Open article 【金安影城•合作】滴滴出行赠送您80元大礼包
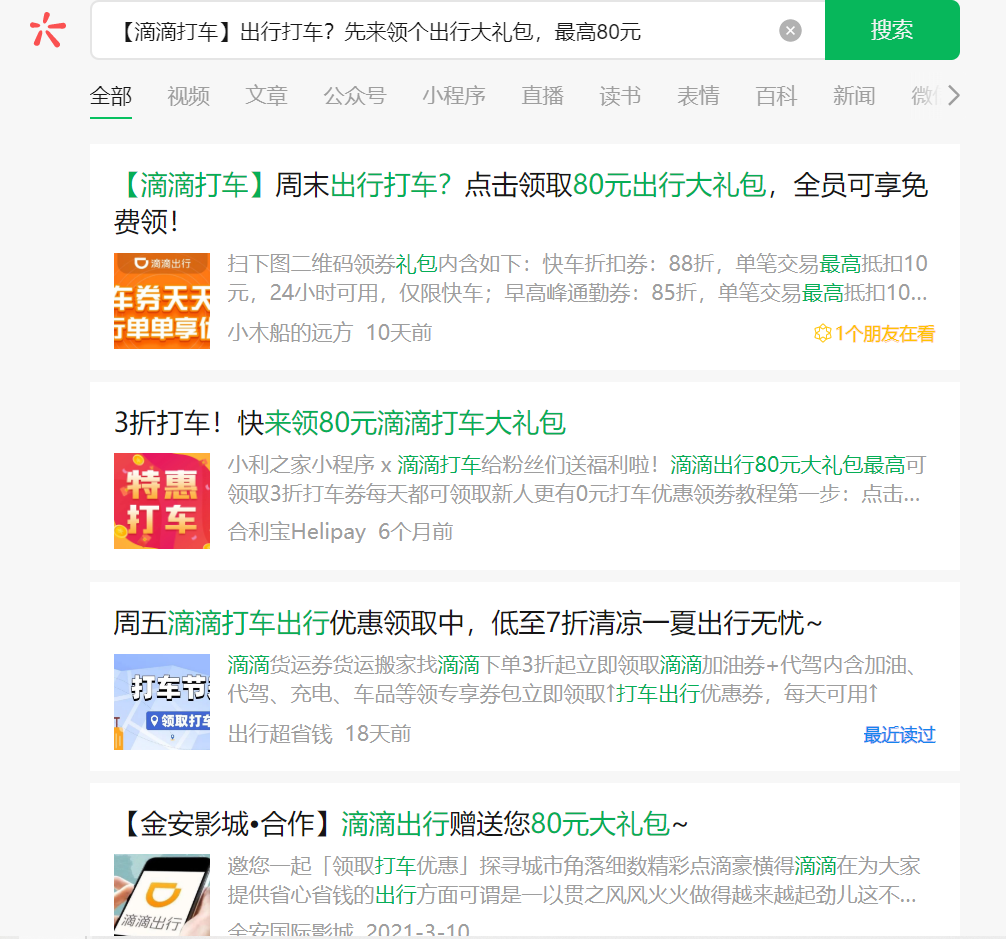 point(400,824)
